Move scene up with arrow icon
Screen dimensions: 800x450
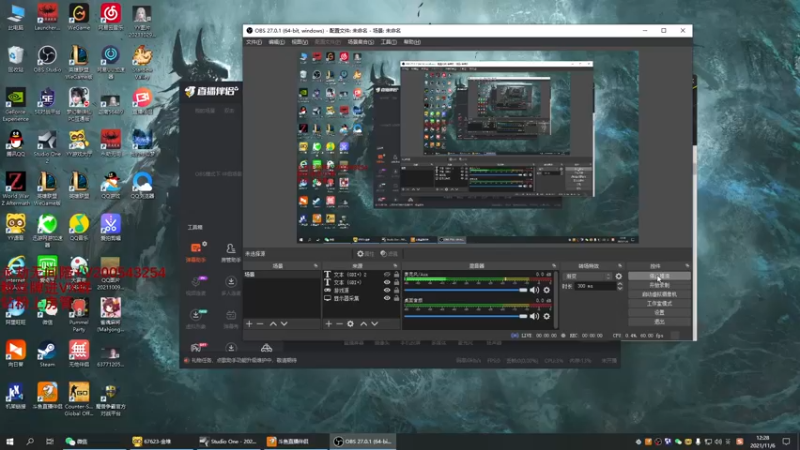point(273,324)
